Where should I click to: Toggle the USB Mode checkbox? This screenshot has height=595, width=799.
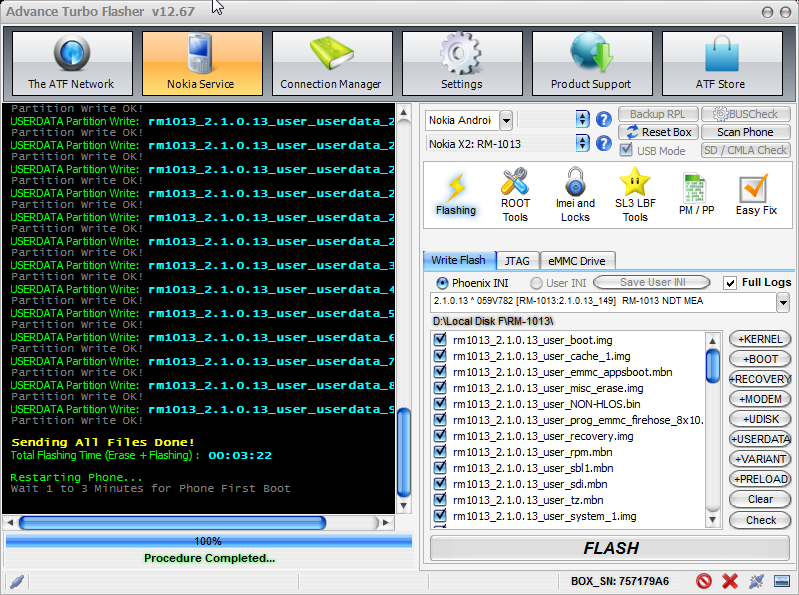[626, 150]
